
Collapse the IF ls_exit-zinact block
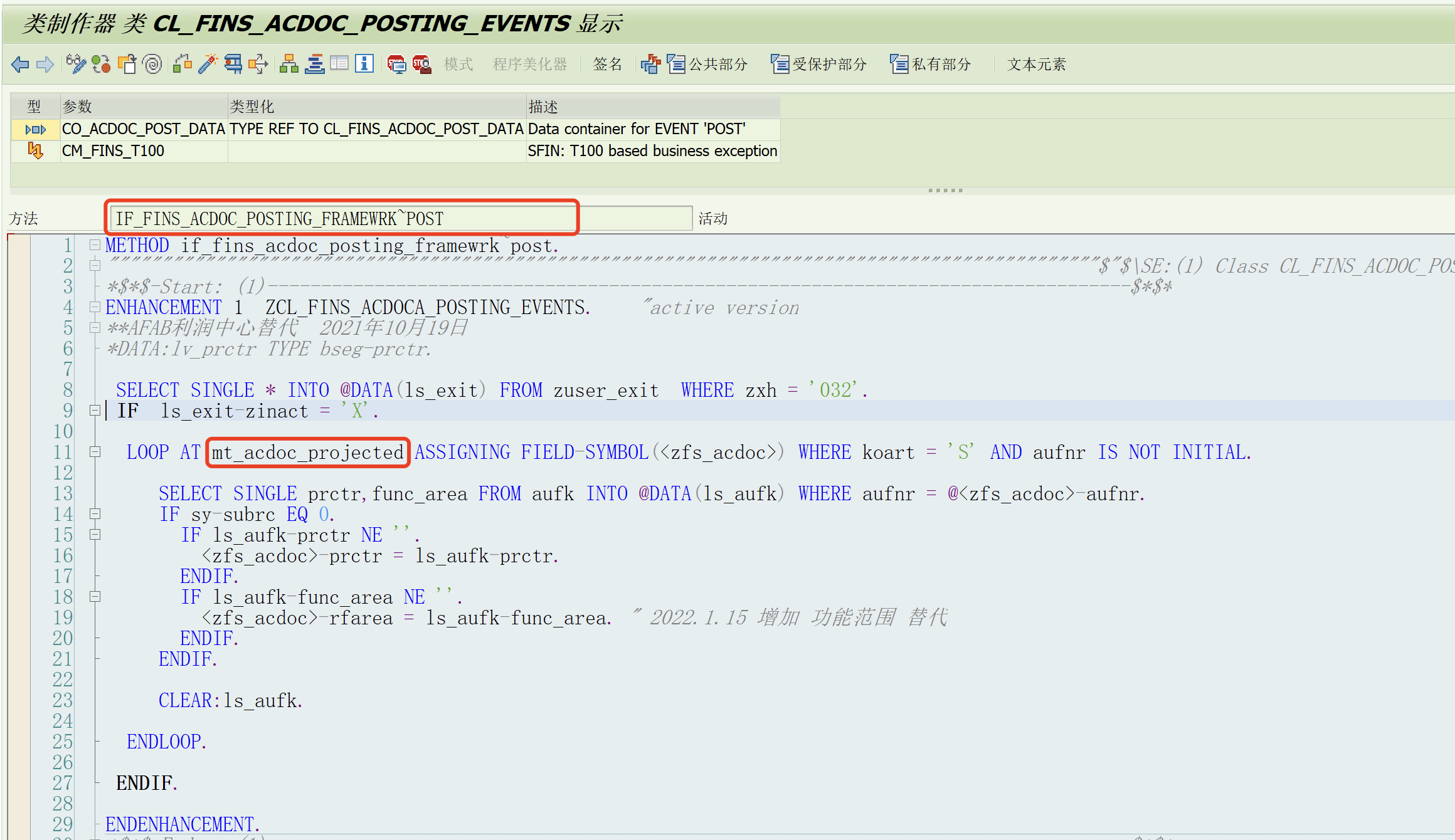coord(94,411)
